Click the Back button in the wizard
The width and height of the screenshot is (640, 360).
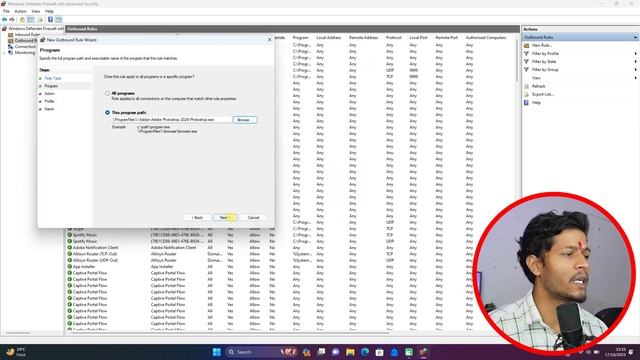coord(197,218)
